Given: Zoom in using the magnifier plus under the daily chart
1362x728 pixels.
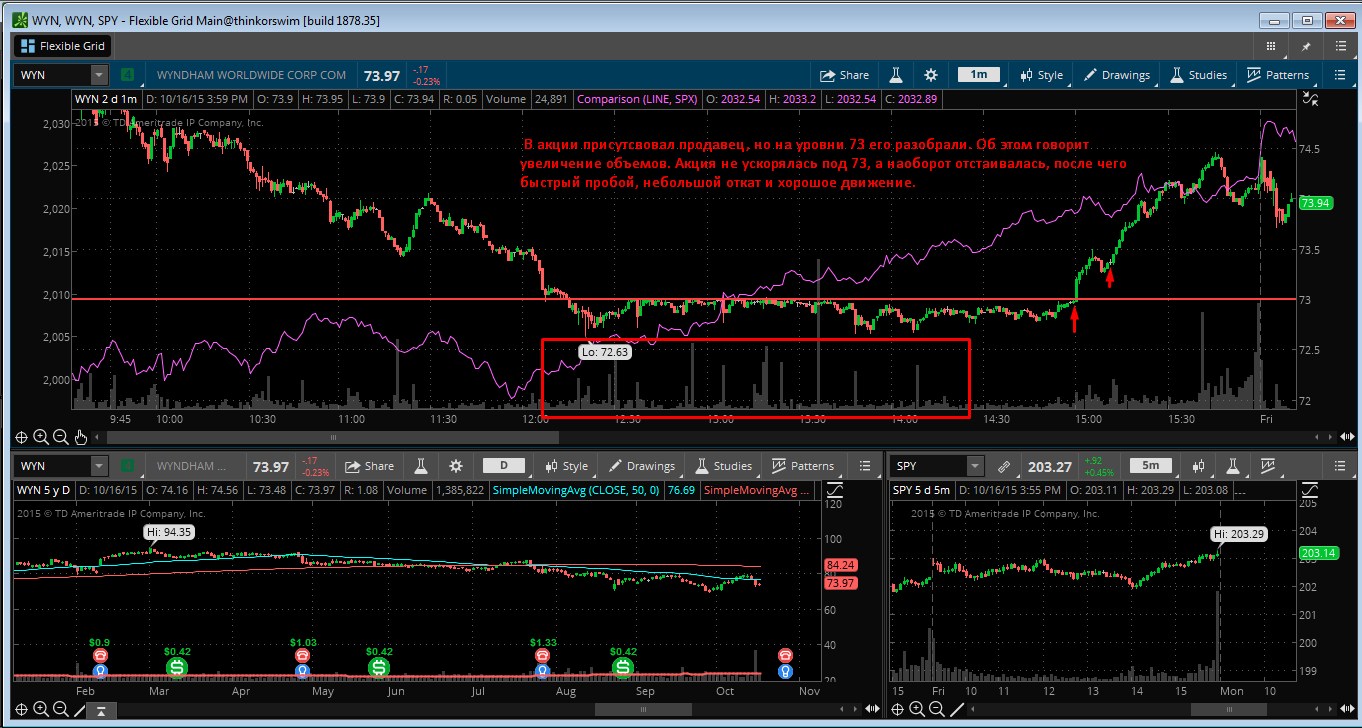Looking at the screenshot, I should [41, 709].
